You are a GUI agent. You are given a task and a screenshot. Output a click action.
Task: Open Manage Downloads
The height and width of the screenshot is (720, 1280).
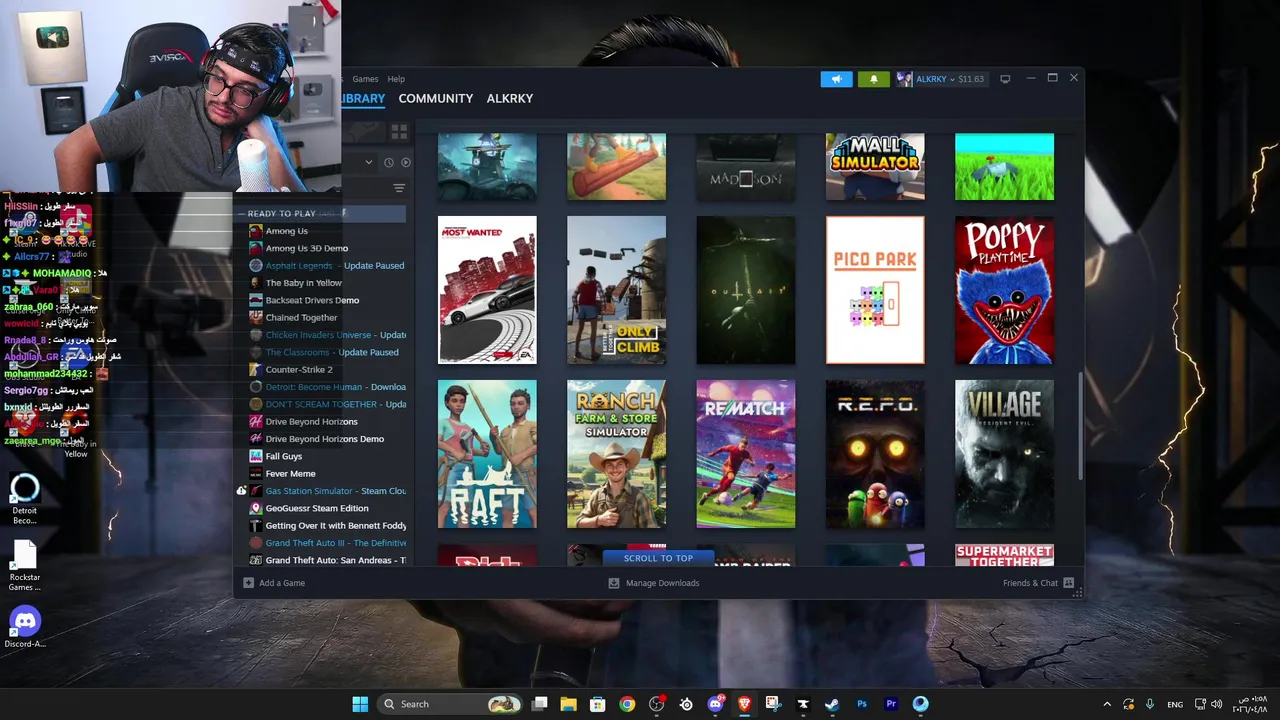[x=654, y=583]
